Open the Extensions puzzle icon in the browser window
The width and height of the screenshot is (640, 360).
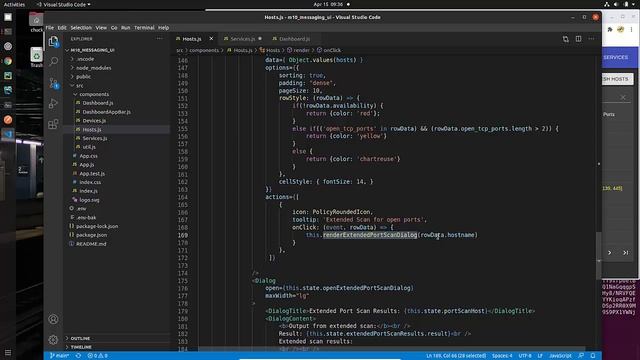tap(610, 29)
